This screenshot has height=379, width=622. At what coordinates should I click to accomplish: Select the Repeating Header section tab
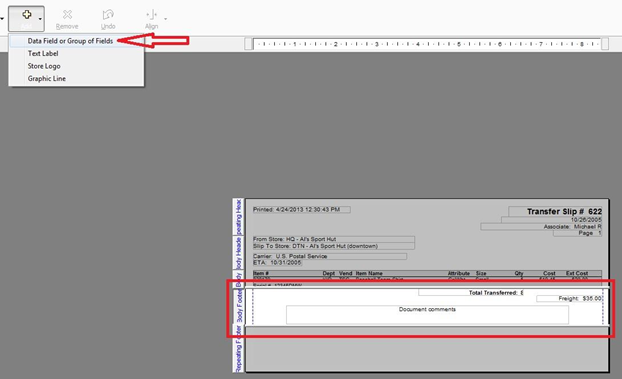(x=238, y=217)
